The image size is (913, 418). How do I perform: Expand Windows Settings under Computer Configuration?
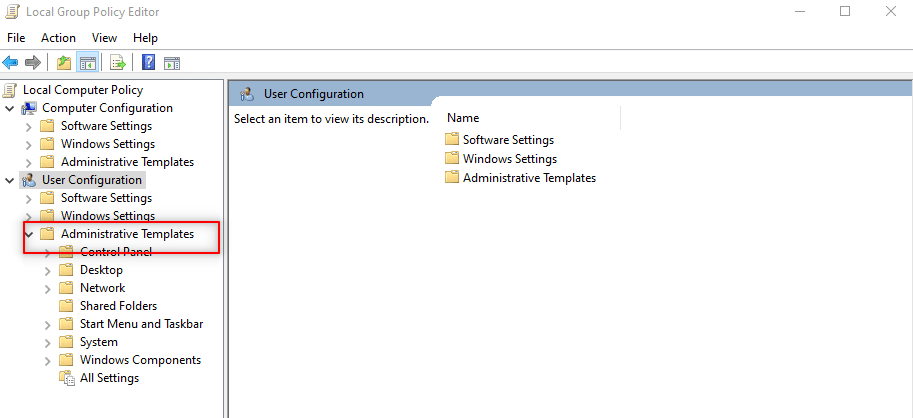(x=29, y=145)
